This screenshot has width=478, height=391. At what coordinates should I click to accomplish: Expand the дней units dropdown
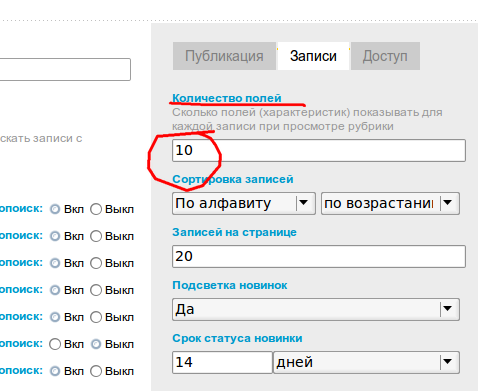point(366,362)
